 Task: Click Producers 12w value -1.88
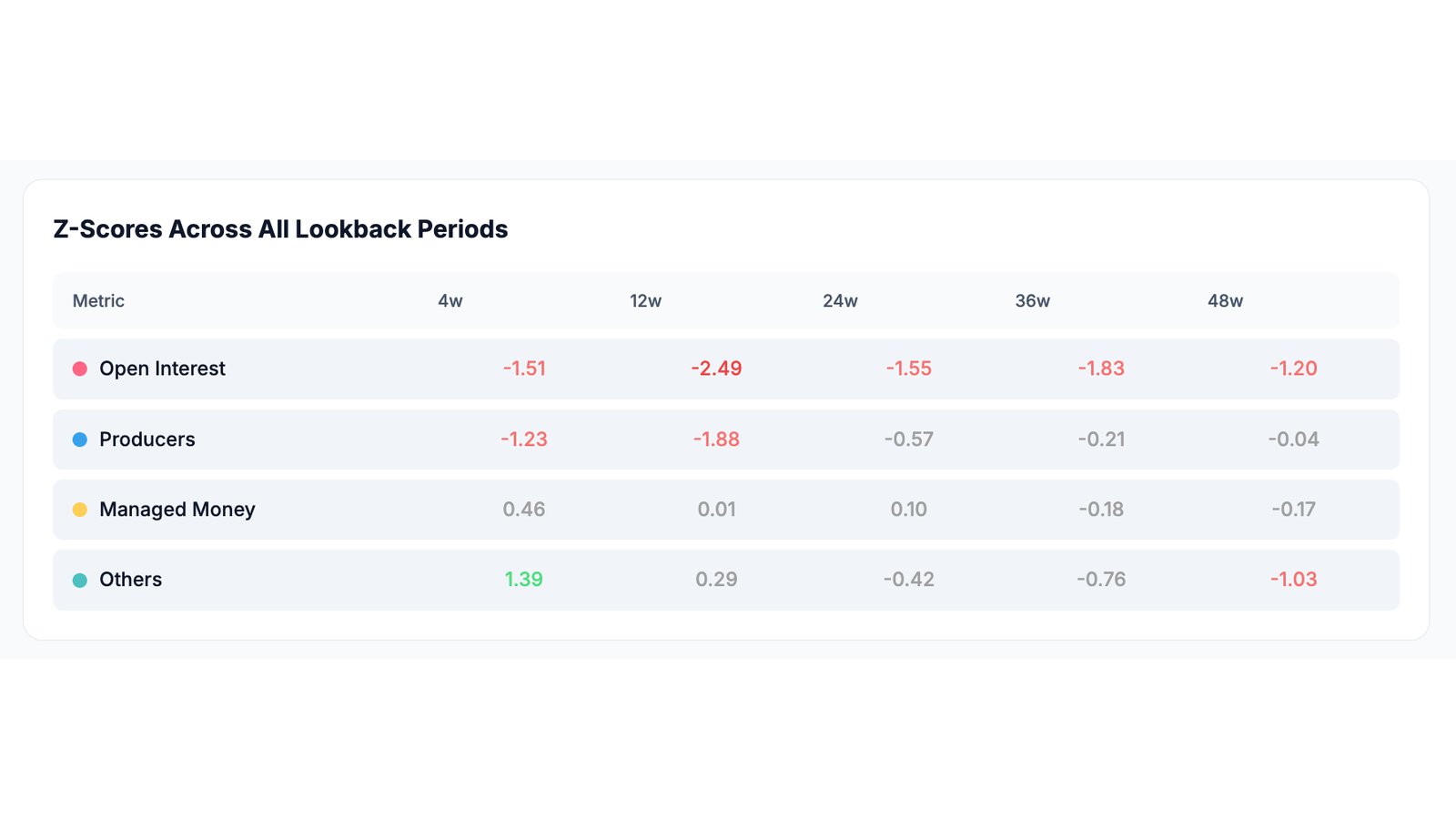716,440
